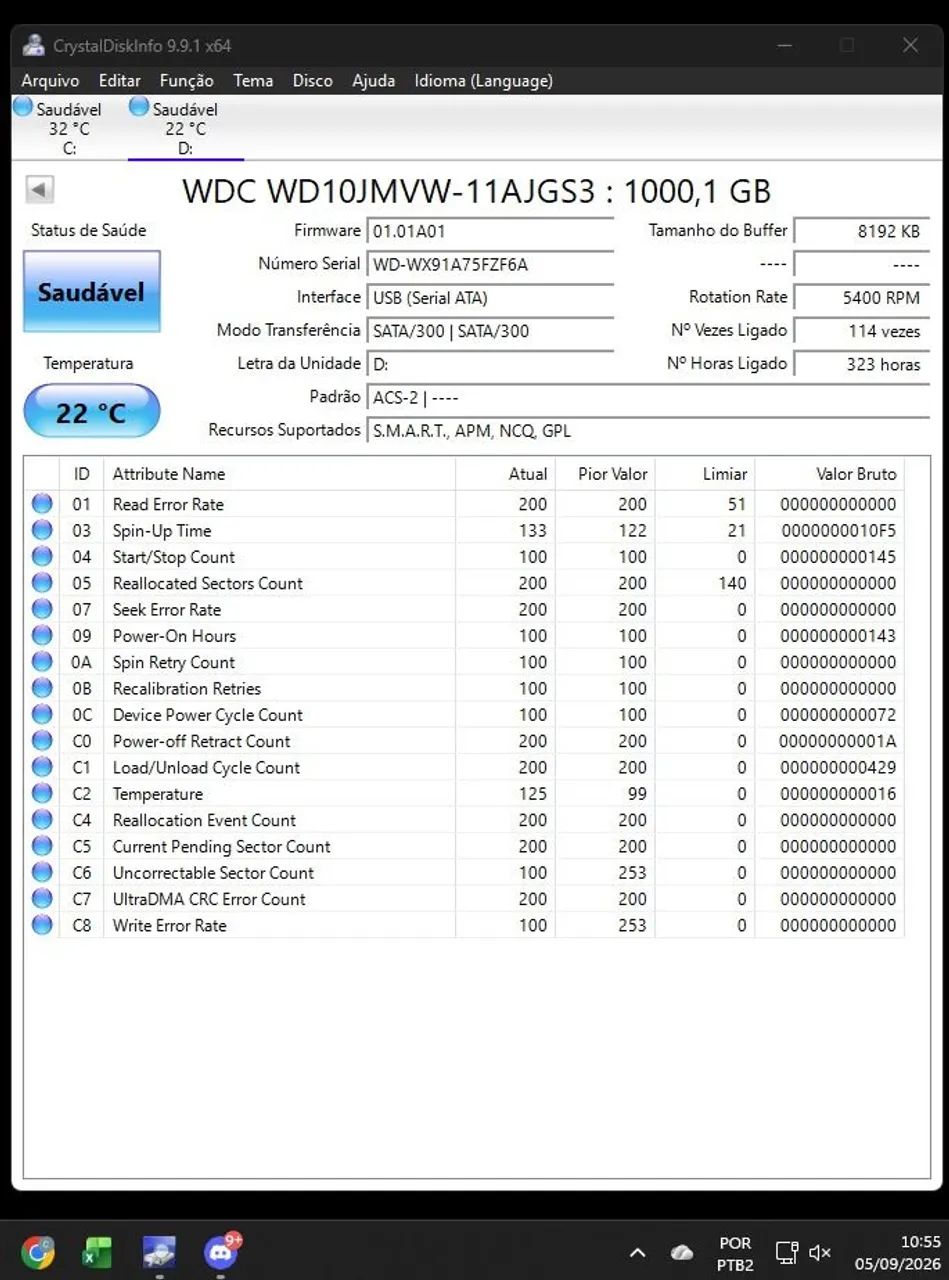The width and height of the screenshot is (949, 1280).
Task: Click the Interface field USB (Serial ATA)
Action: click(x=490, y=298)
